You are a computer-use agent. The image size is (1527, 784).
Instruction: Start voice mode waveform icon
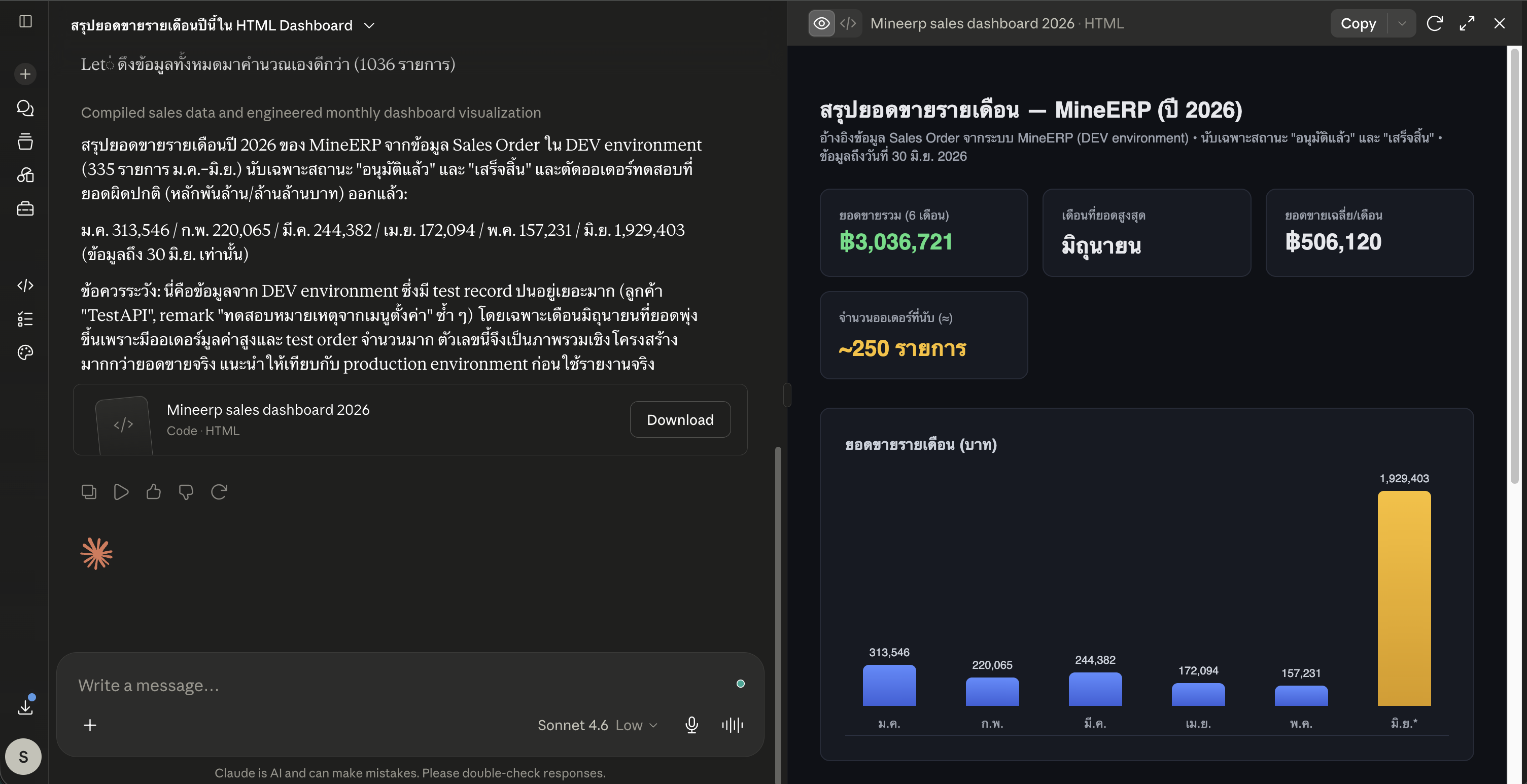(732, 725)
